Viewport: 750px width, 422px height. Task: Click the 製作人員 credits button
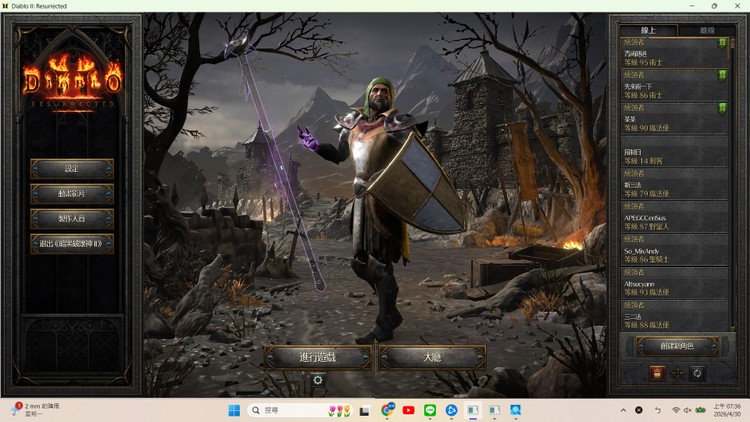click(72, 218)
